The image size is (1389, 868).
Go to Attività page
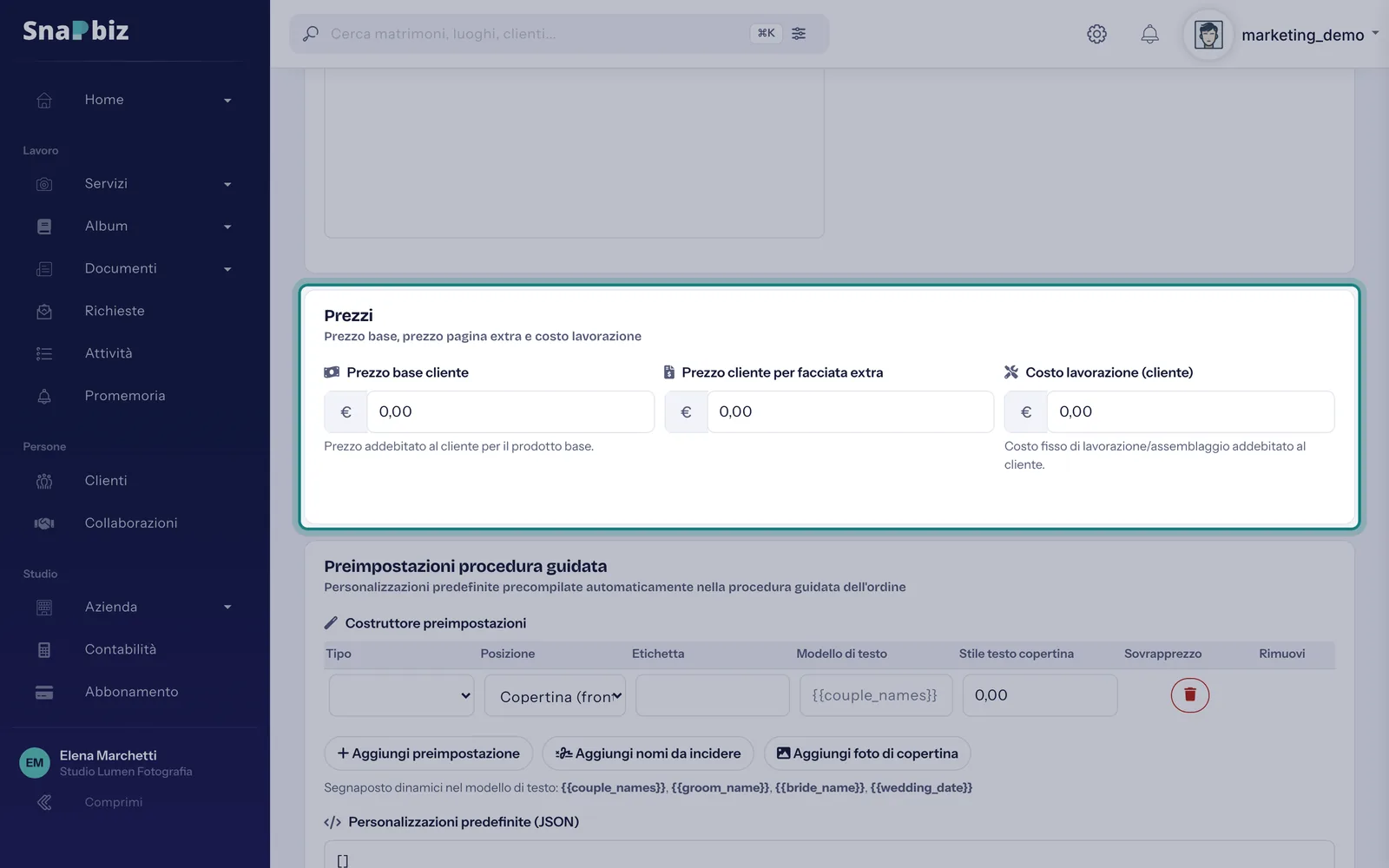click(109, 353)
